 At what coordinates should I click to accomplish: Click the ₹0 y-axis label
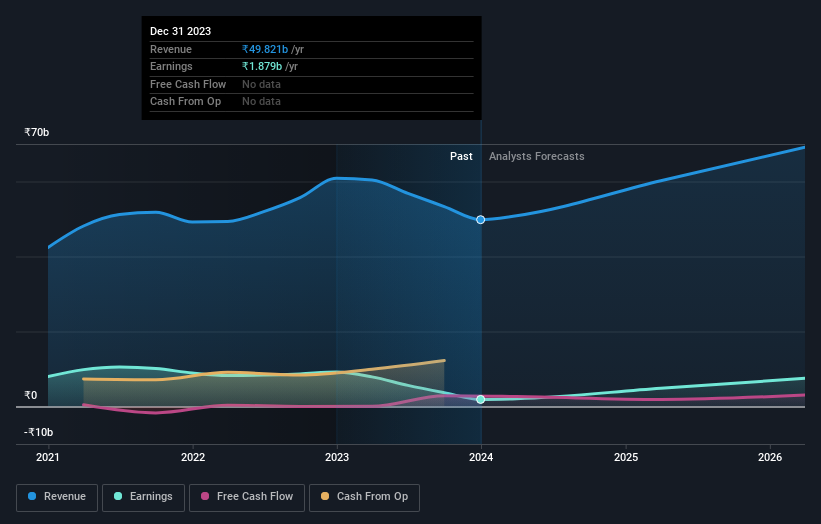click(x=31, y=395)
